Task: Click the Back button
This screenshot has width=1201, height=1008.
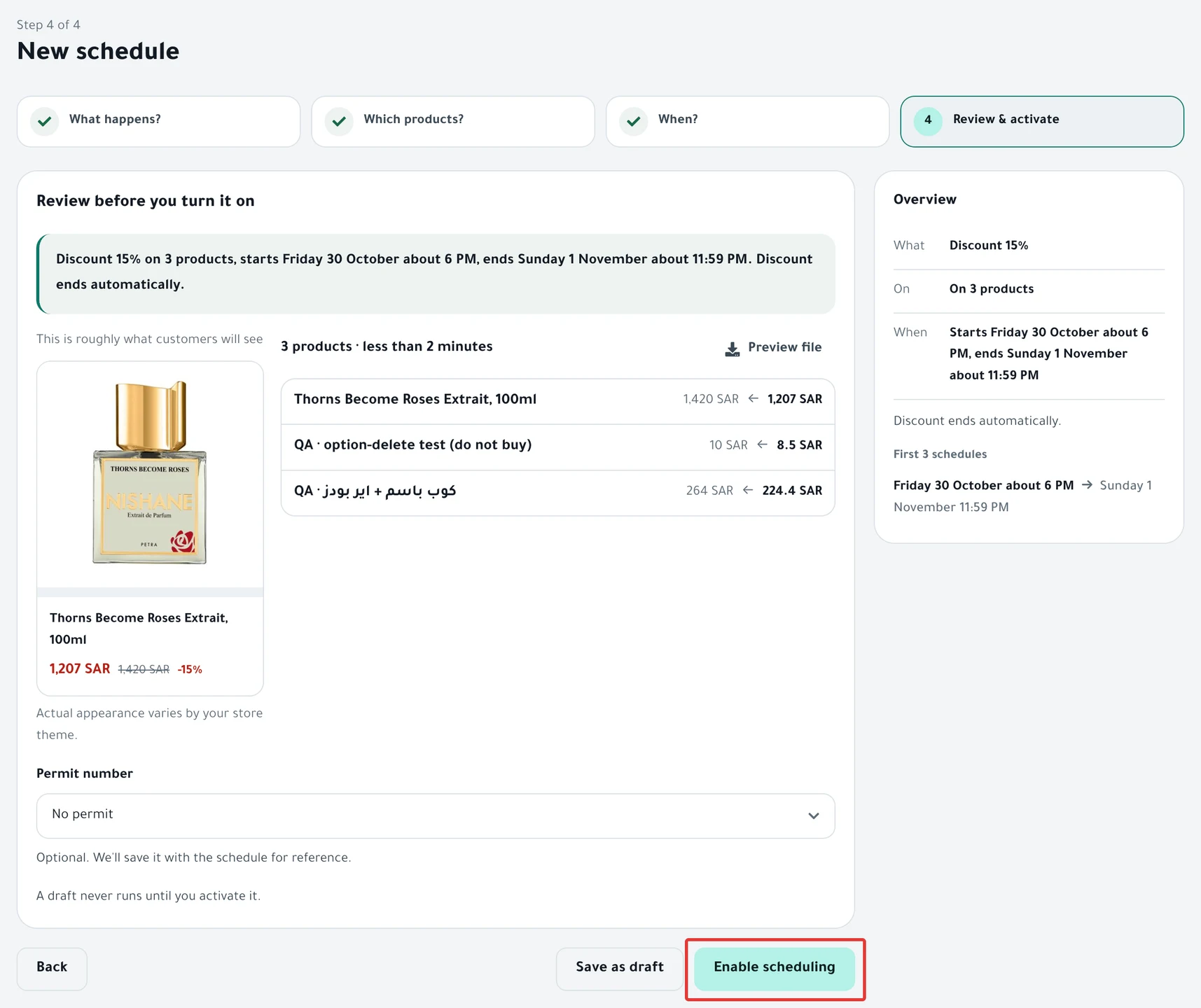Action: click(52, 969)
